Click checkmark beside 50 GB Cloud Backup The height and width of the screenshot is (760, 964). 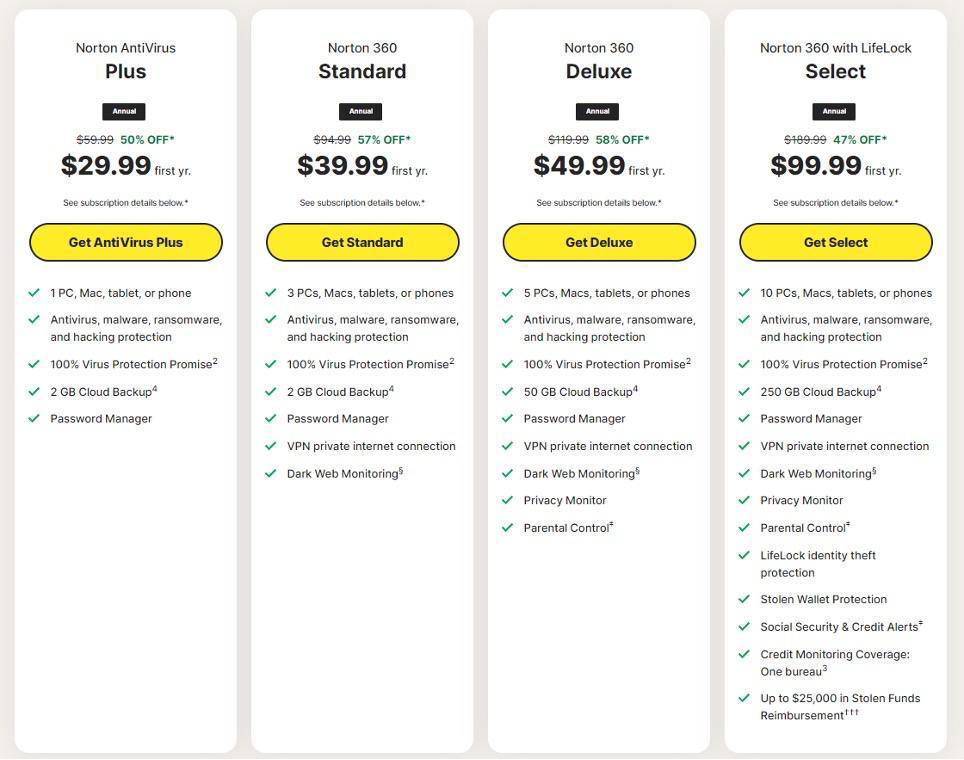(x=507, y=392)
